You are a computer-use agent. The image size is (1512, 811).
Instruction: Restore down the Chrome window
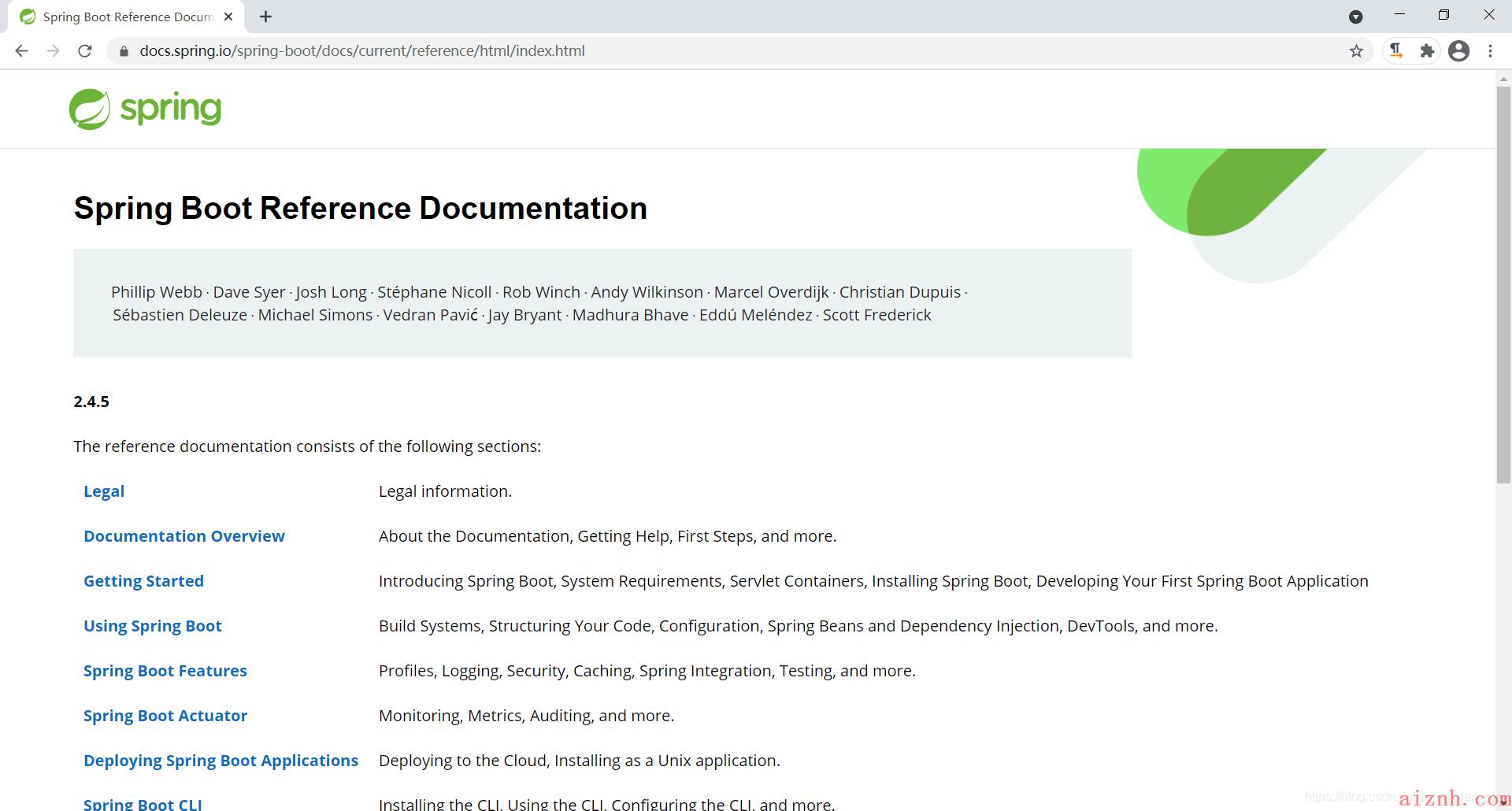click(x=1443, y=15)
